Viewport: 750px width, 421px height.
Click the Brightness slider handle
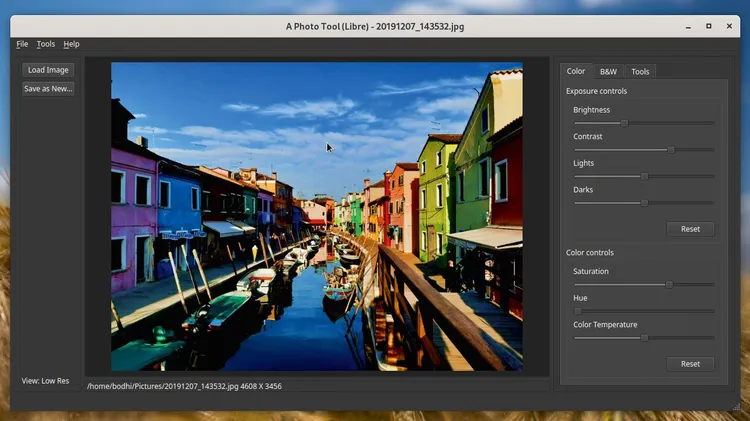[x=625, y=123]
